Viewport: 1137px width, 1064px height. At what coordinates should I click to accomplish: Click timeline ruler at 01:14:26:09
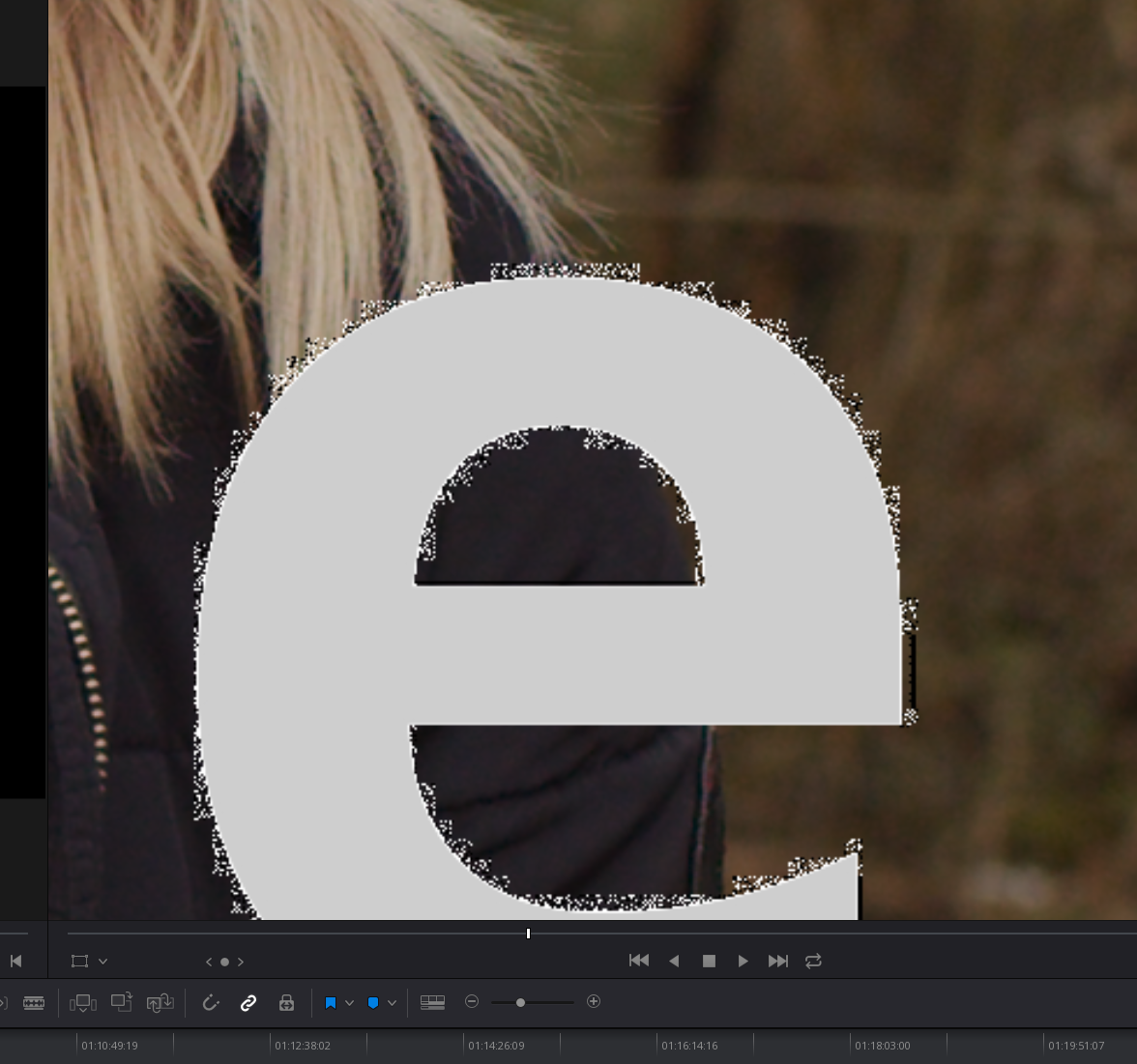[x=496, y=1046]
